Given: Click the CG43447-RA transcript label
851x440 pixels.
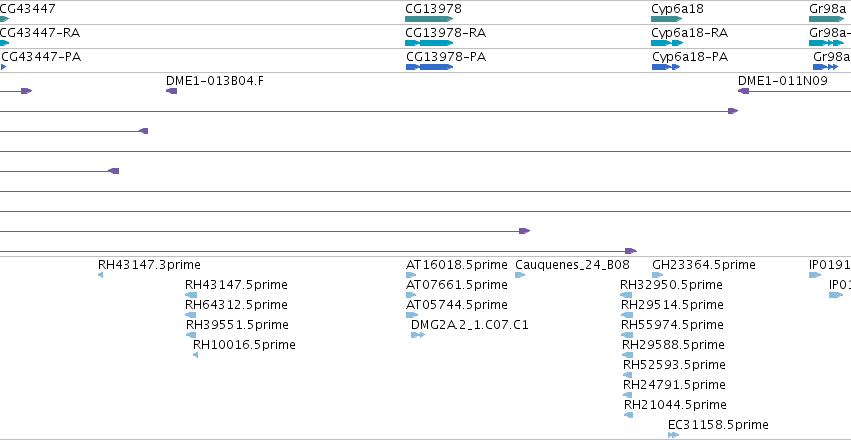Looking at the screenshot, I should 40,33.
